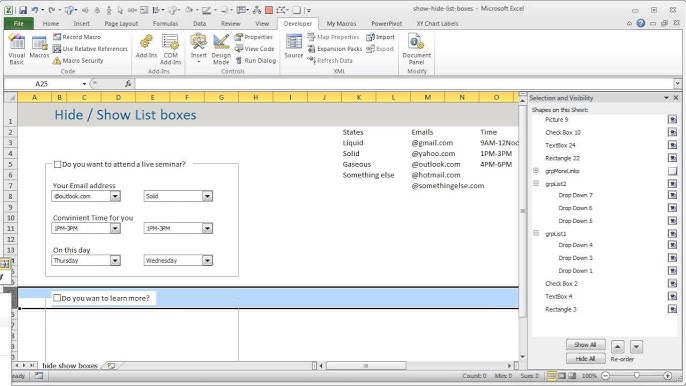The width and height of the screenshot is (686, 386).
Task: Click the Macros icon in the Code group
Action: (x=39, y=47)
